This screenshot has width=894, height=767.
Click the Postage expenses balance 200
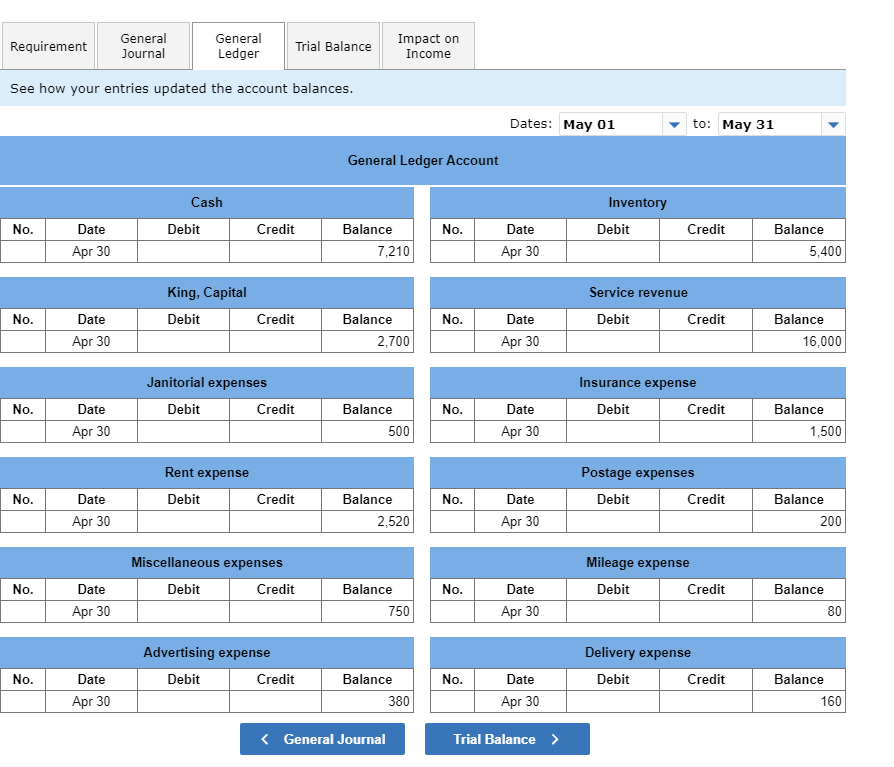pyautogui.click(x=798, y=522)
